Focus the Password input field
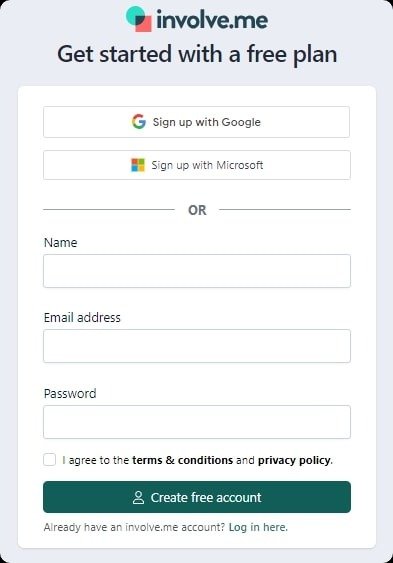 (197, 422)
